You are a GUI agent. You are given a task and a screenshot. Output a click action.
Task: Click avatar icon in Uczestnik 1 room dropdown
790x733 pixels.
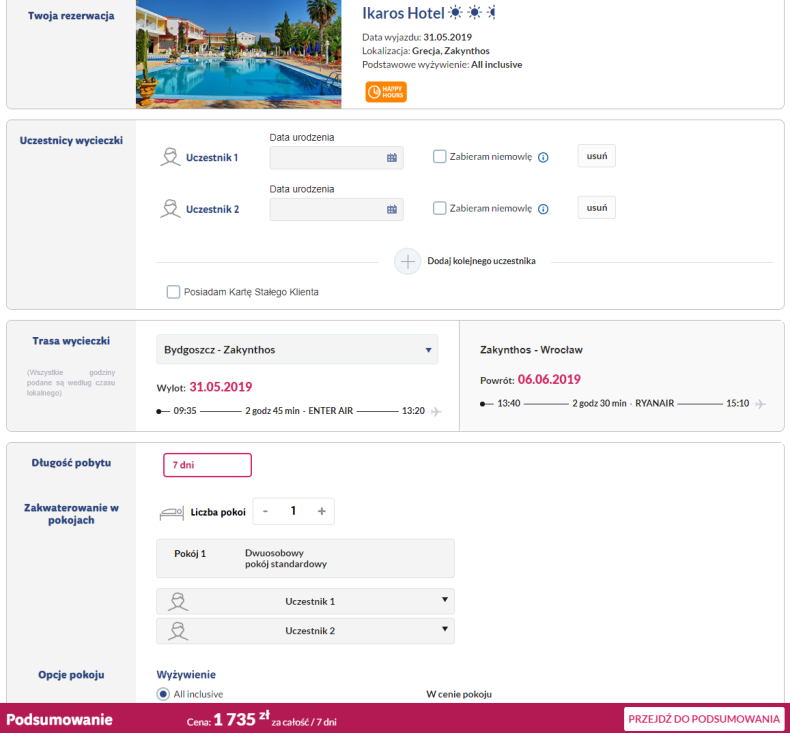point(178,602)
